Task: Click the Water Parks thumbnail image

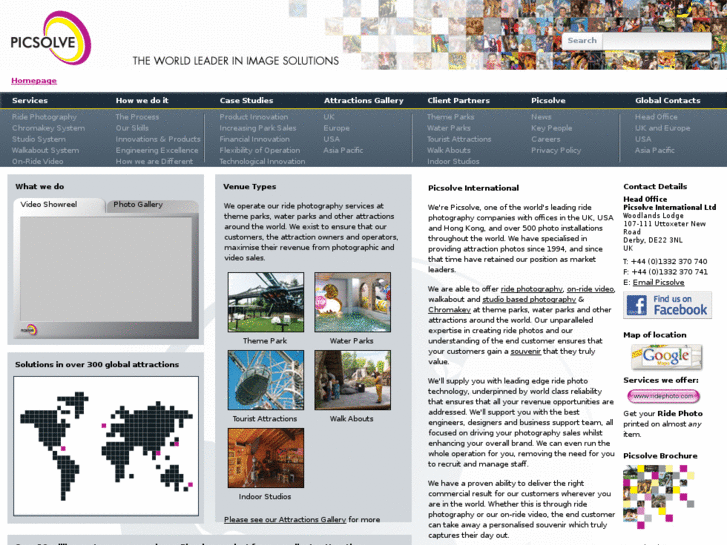Action: click(x=352, y=302)
